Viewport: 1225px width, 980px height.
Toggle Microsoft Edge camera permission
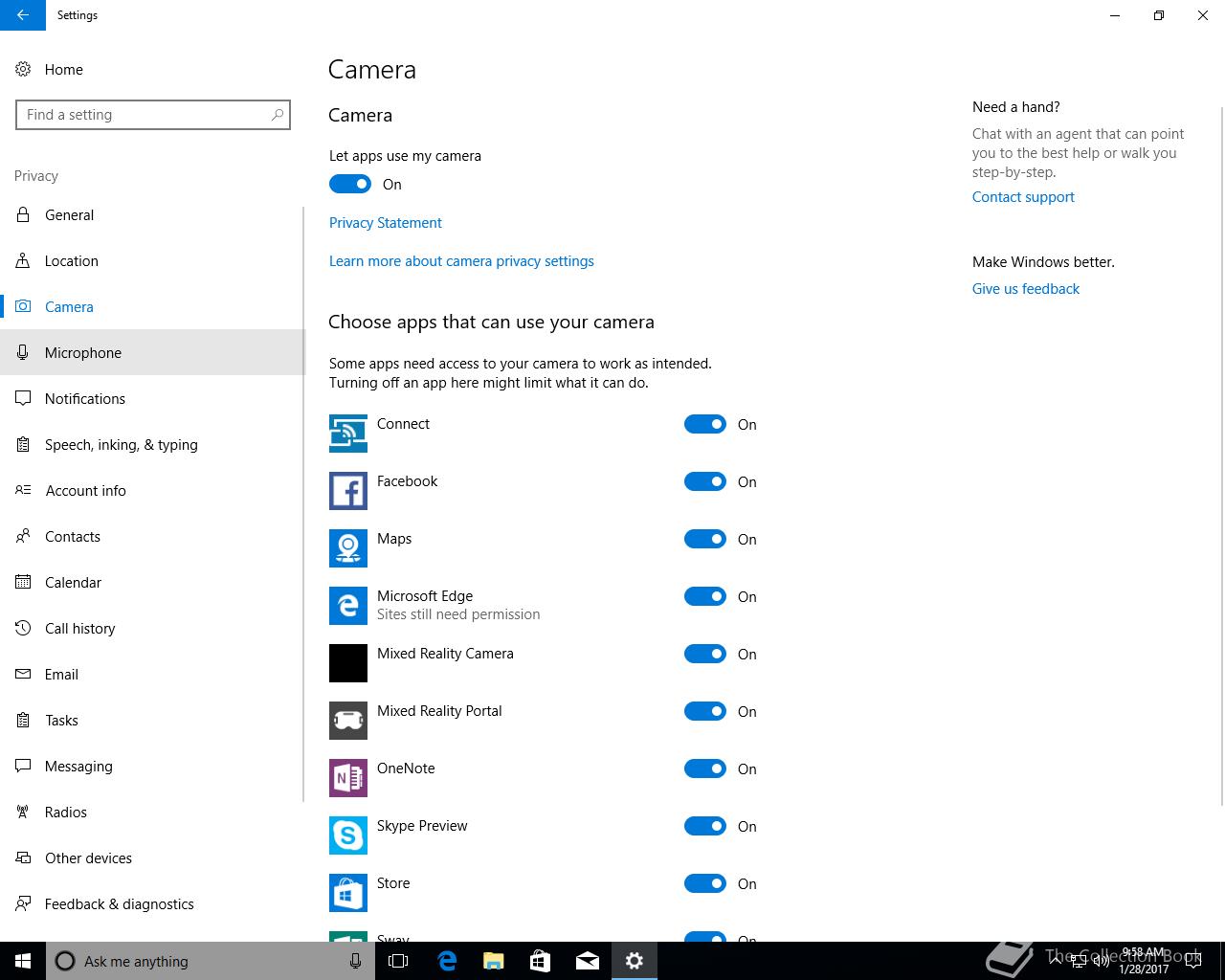[705, 596]
